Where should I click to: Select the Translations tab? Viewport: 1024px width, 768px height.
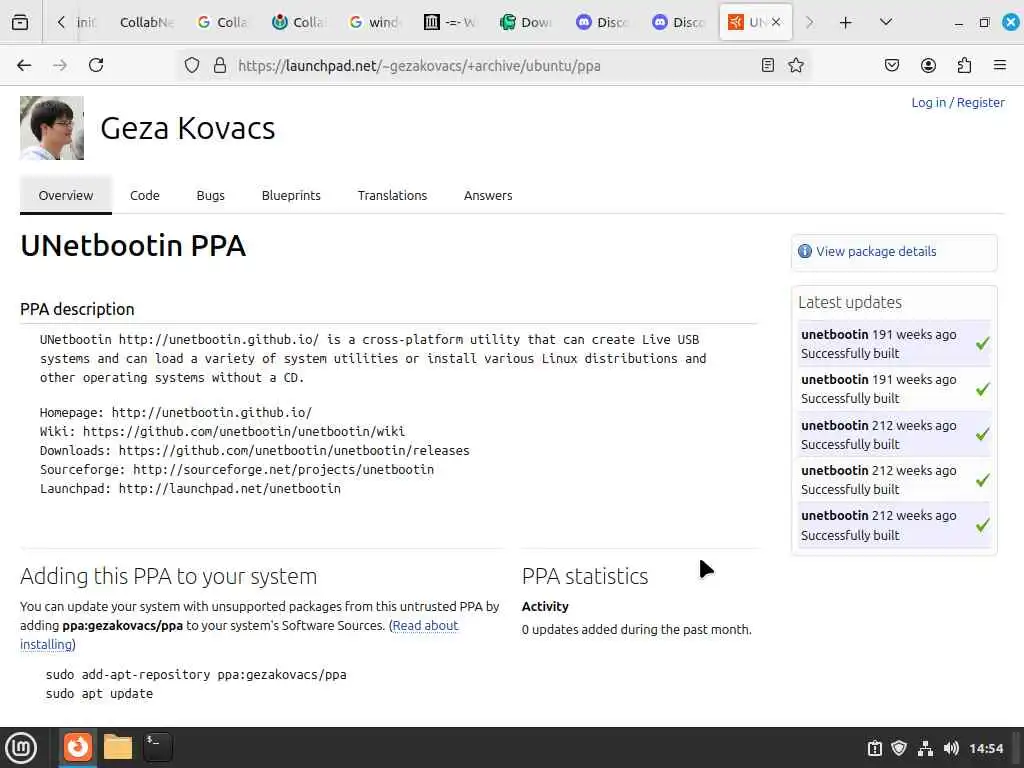pos(392,195)
